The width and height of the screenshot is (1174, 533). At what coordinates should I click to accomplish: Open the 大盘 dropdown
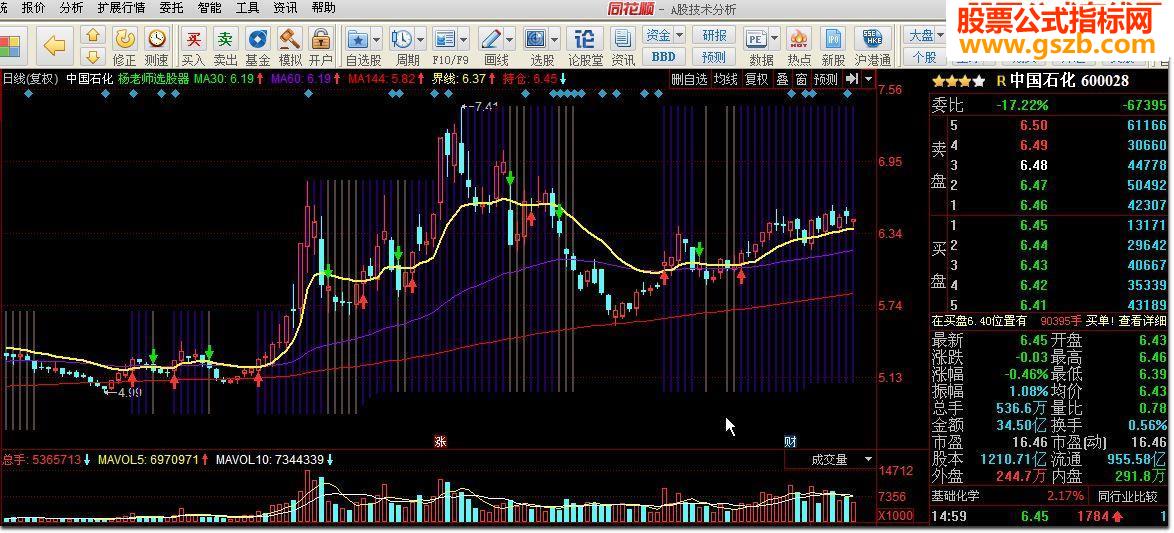click(926, 35)
